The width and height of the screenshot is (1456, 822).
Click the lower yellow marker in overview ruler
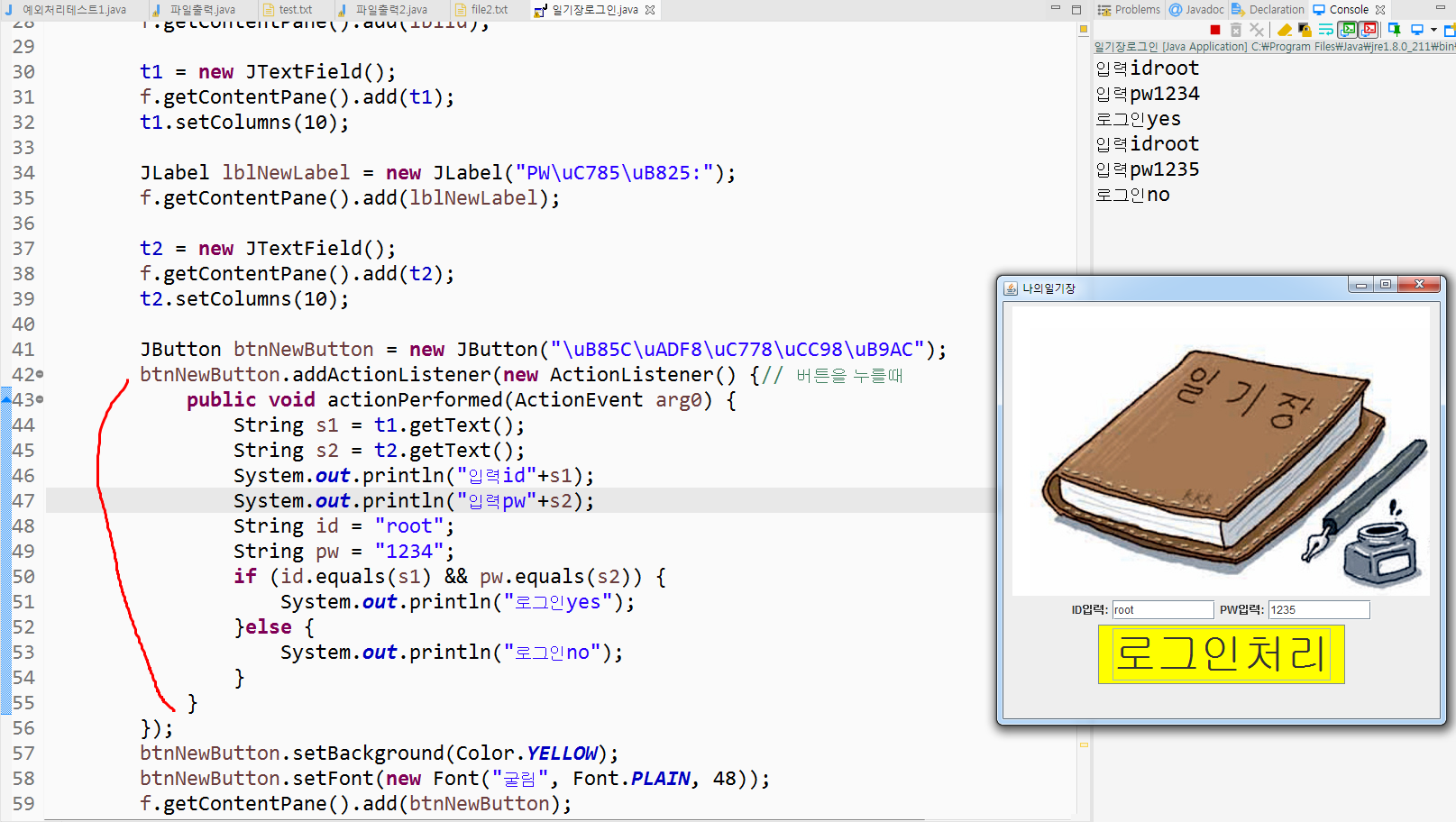pos(1084,744)
